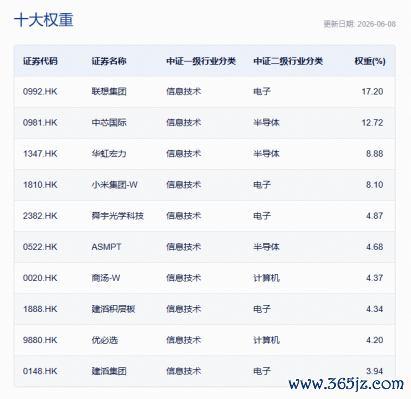Click weight value 4.34
411x399 pixels.
[x=375, y=309]
